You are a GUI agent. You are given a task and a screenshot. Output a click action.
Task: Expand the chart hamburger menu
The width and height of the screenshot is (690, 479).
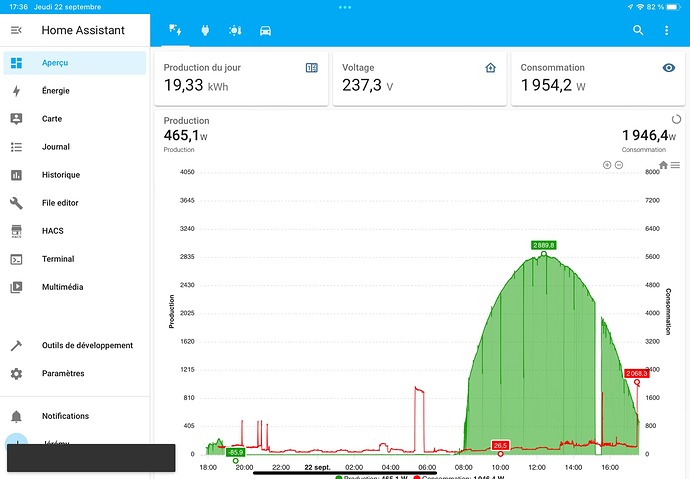[x=676, y=165]
